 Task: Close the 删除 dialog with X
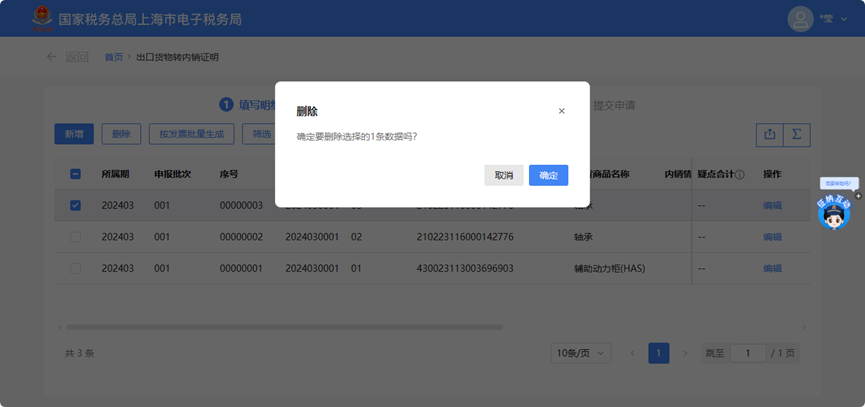pyautogui.click(x=561, y=111)
